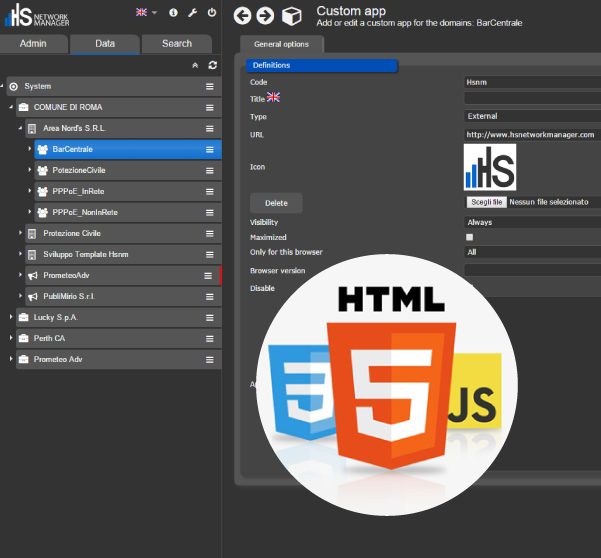Expand the PotezioneCivile tree node
601x558 pixels.
click(30, 170)
